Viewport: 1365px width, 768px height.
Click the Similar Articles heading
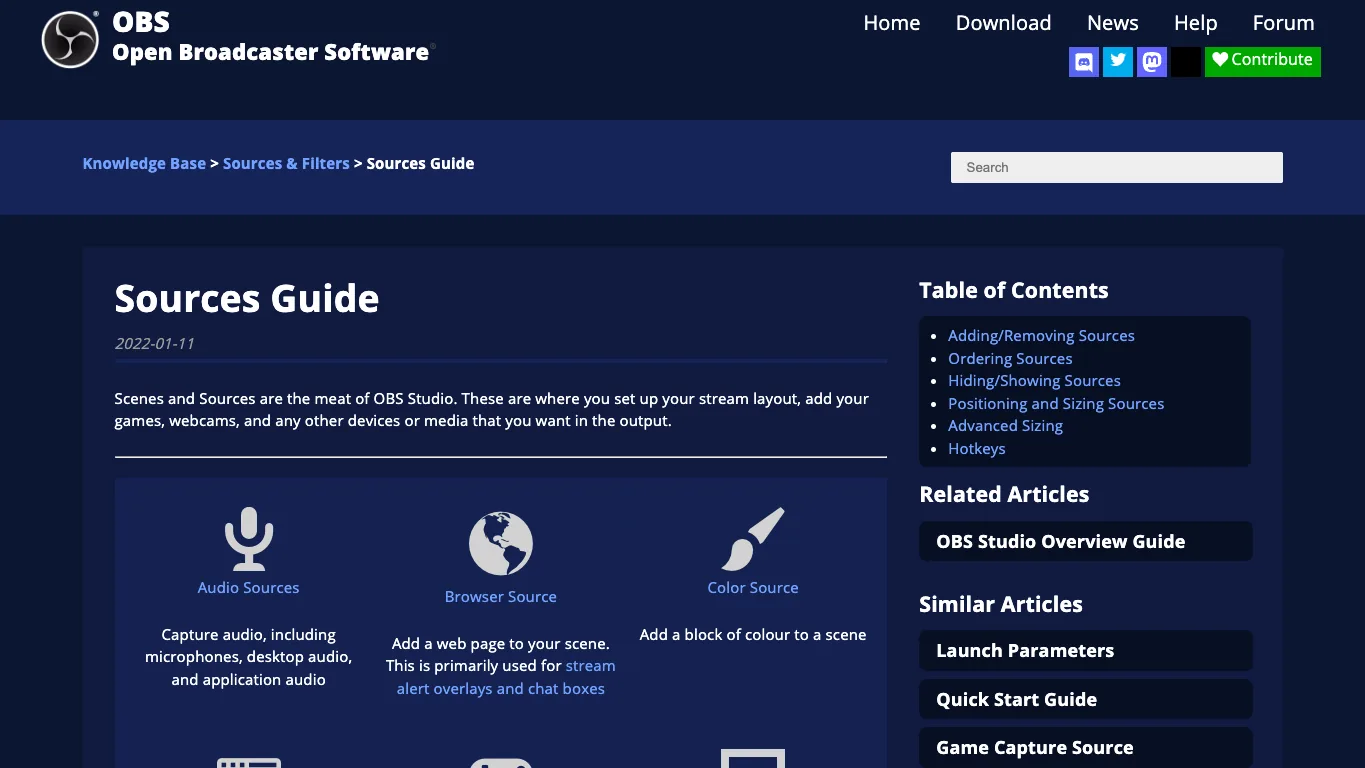point(1001,604)
